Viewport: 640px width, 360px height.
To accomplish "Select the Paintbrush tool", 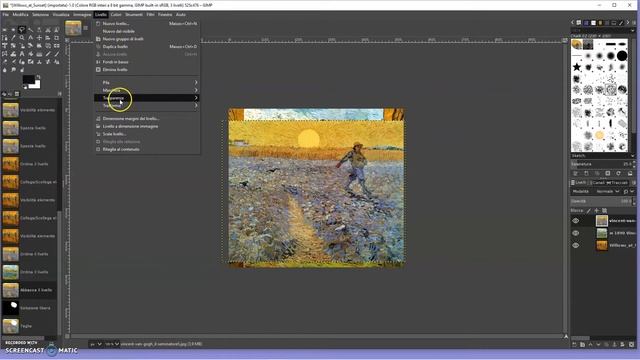I will [56, 53].
